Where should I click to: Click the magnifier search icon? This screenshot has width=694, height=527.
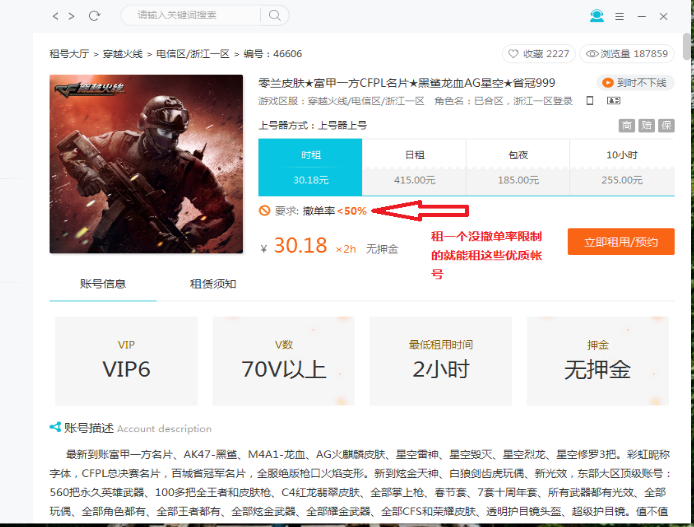(x=274, y=15)
